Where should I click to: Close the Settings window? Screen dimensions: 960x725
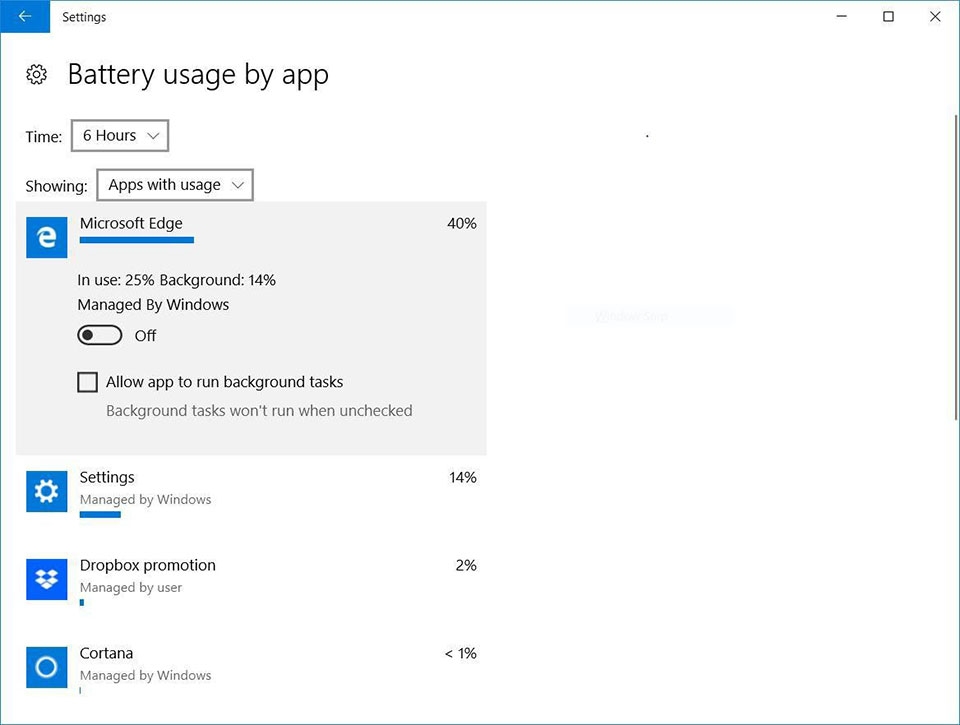point(935,17)
